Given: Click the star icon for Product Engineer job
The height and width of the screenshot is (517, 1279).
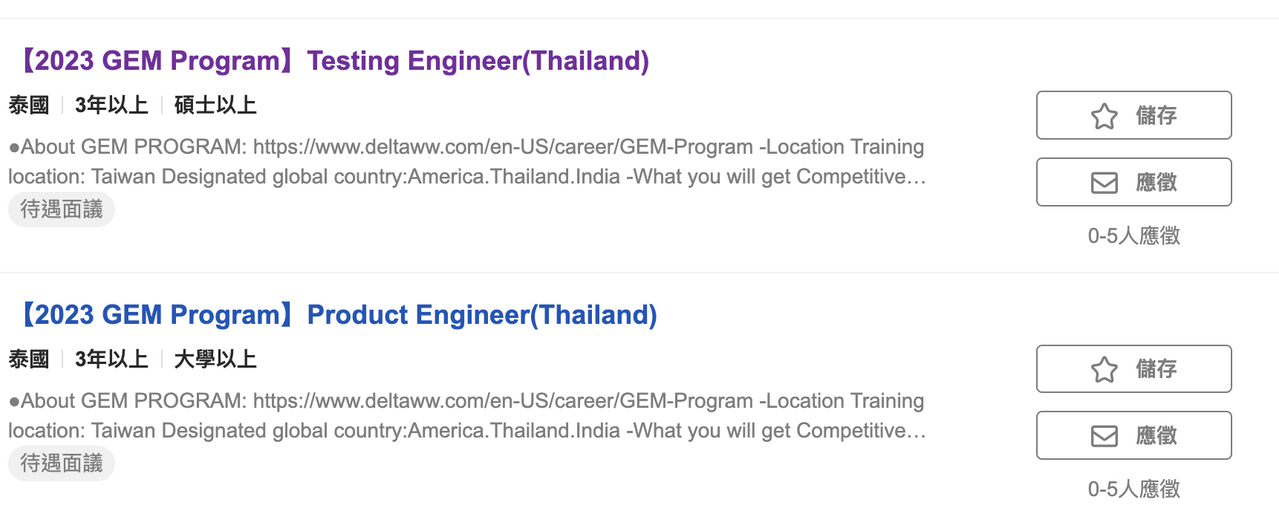Looking at the screenshot, I should (1104, 370).
